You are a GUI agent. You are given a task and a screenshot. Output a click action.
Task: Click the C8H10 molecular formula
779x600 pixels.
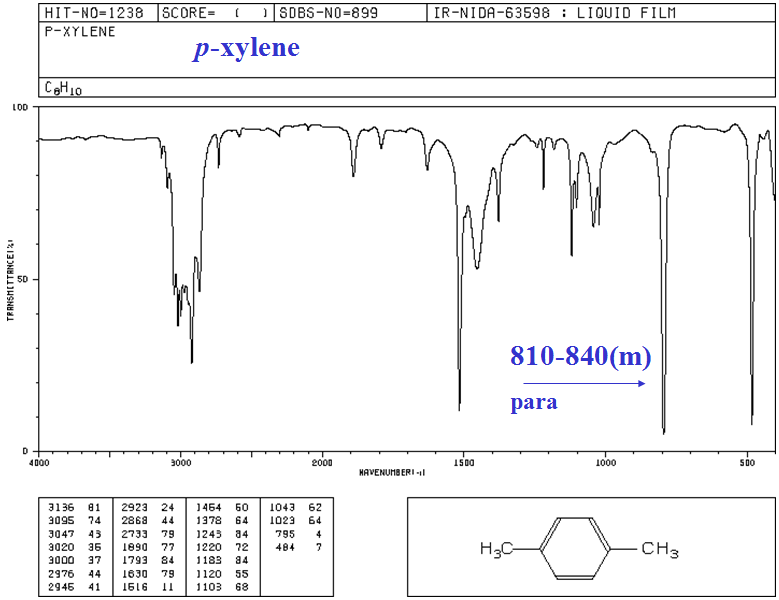click(63, 88)
